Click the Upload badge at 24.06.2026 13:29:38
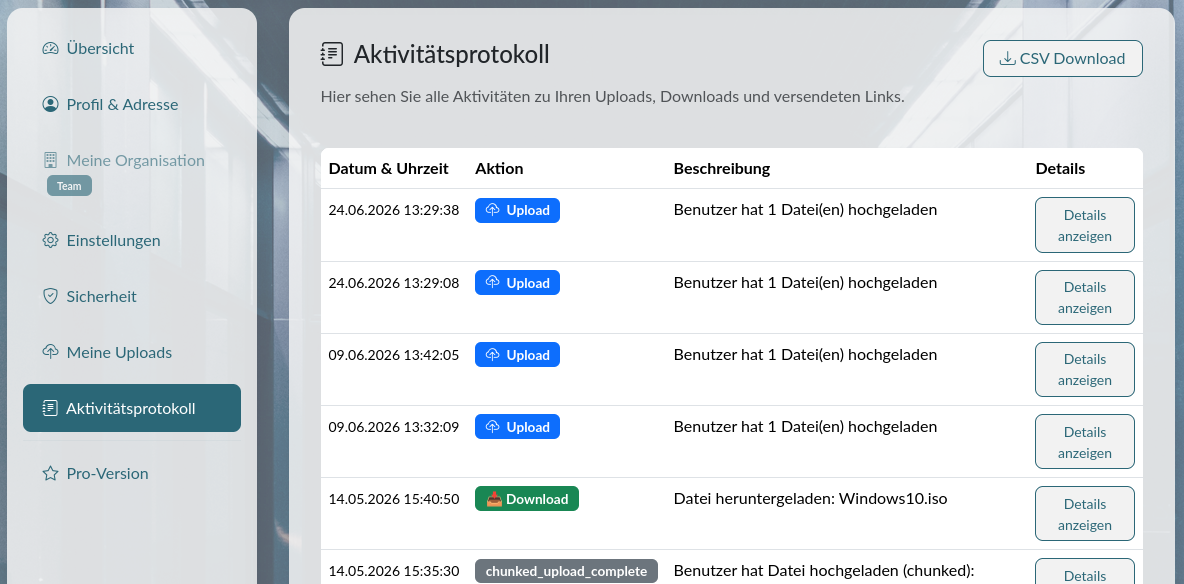 [517, 211]
